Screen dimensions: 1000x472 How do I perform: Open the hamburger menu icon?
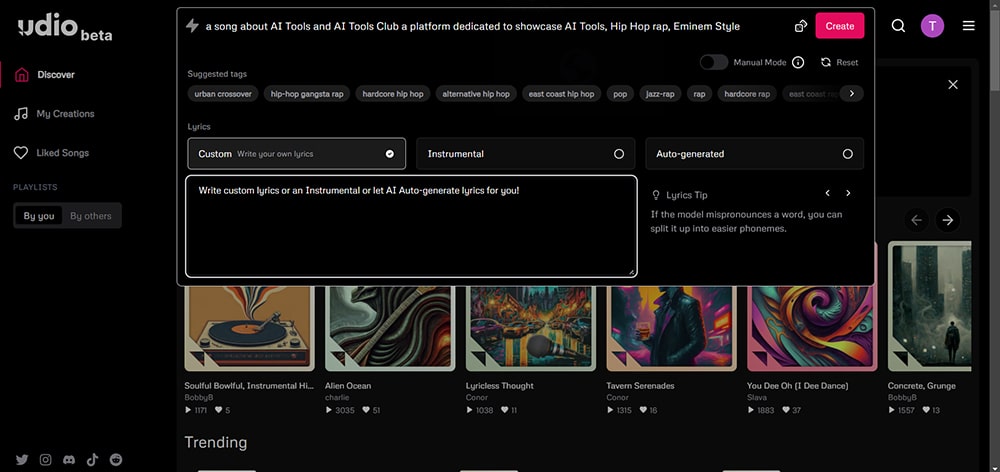[968, 26]
